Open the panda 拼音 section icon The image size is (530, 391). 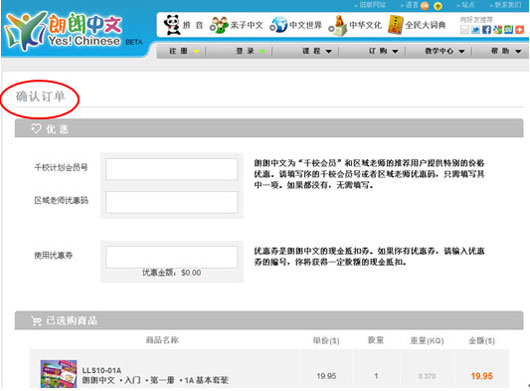coord(172,25)
